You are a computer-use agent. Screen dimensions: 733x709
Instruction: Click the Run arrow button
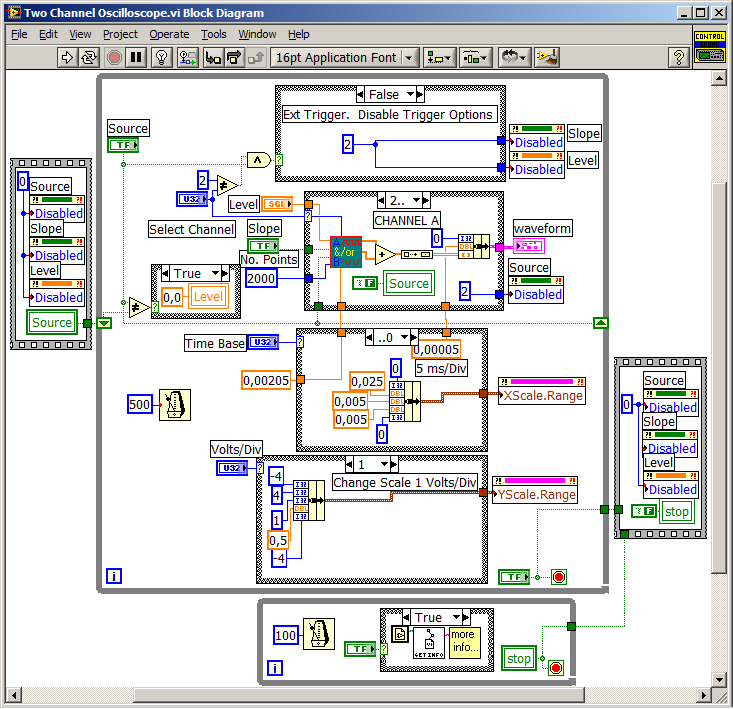67,57
